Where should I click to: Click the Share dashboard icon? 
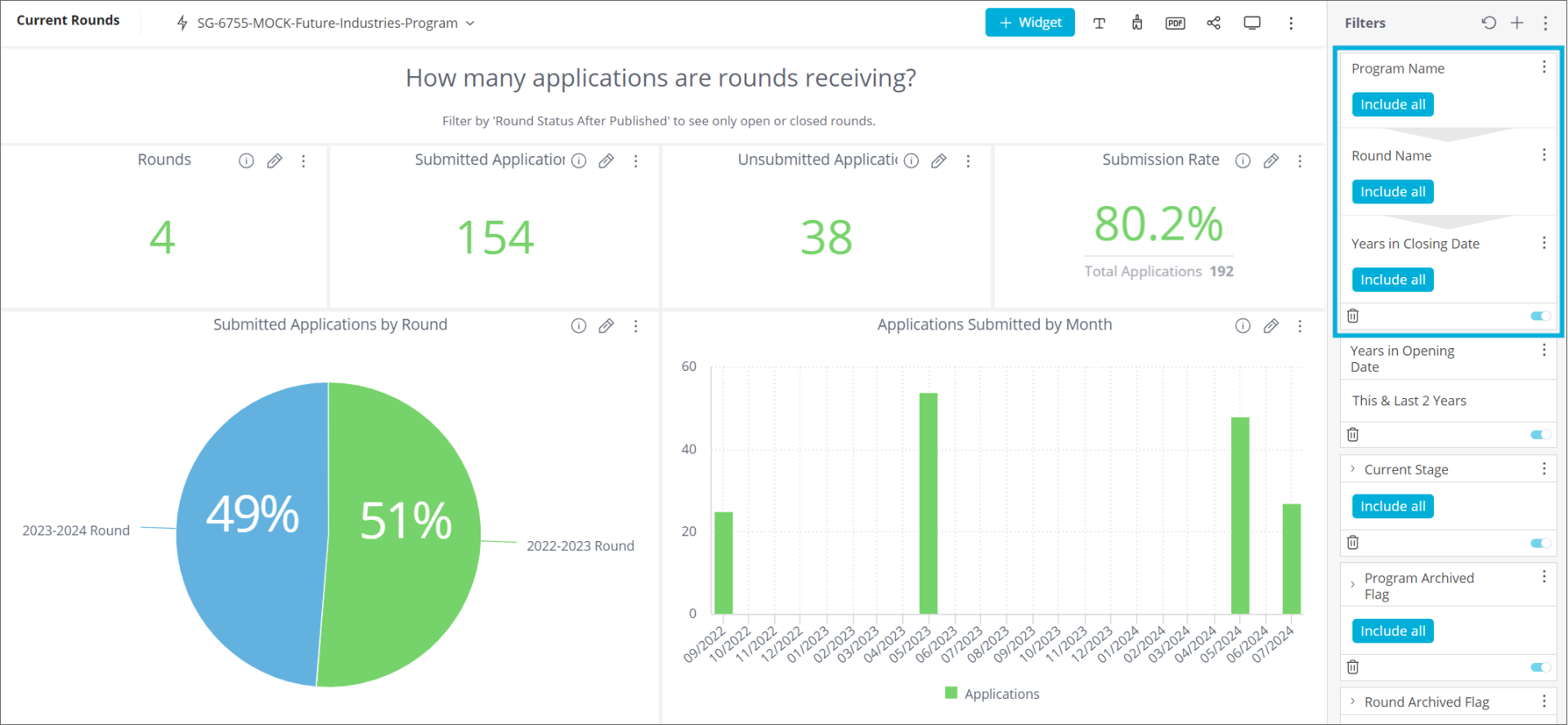(x=1213, y=23)
